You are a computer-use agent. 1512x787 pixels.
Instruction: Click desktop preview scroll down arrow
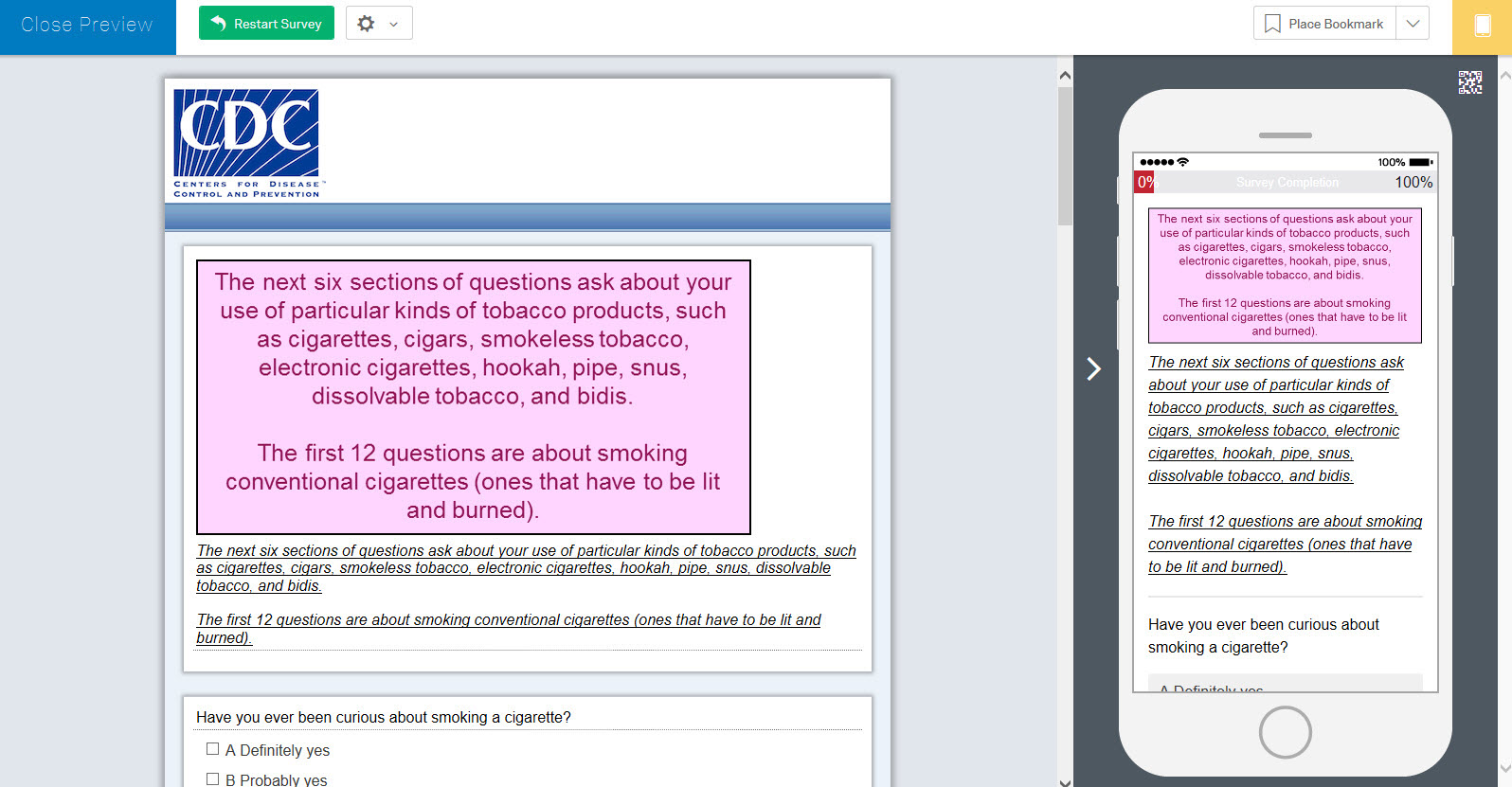click(1065, 781)
